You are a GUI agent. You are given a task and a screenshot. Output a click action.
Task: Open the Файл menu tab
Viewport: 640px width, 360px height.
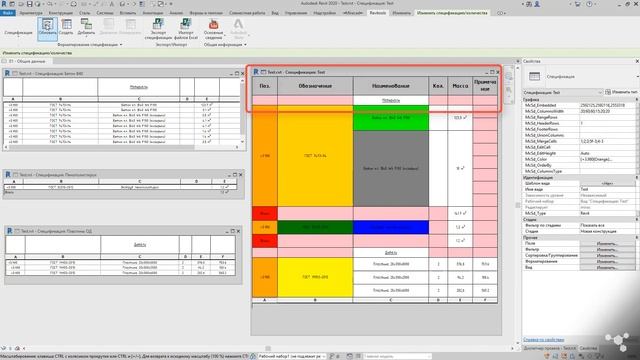pos(7,13)
